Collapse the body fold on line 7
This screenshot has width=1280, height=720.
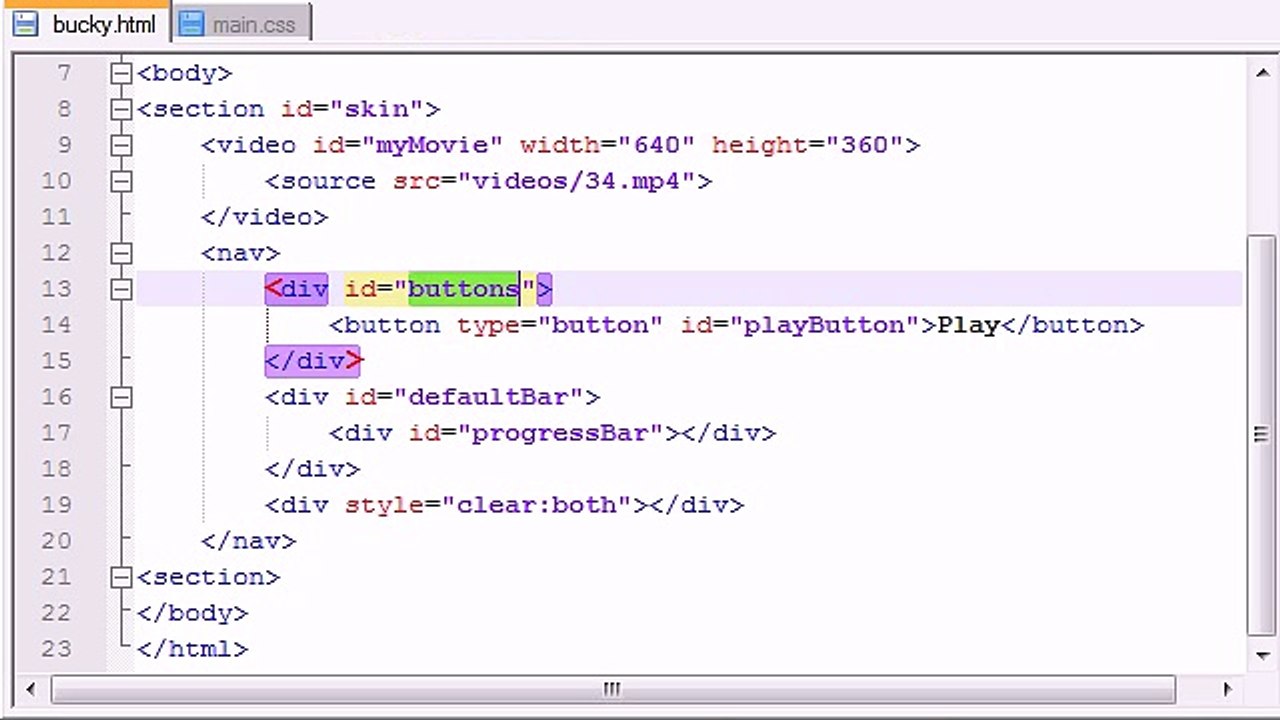121,73
